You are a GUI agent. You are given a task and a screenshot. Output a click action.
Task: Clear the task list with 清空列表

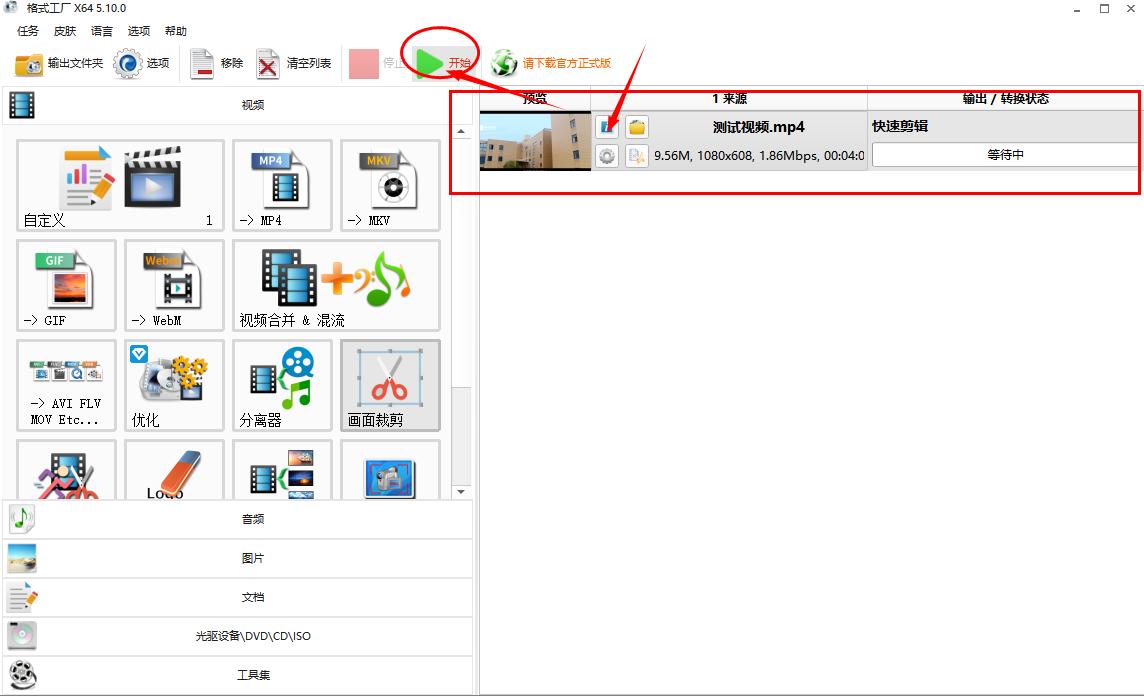293,64
